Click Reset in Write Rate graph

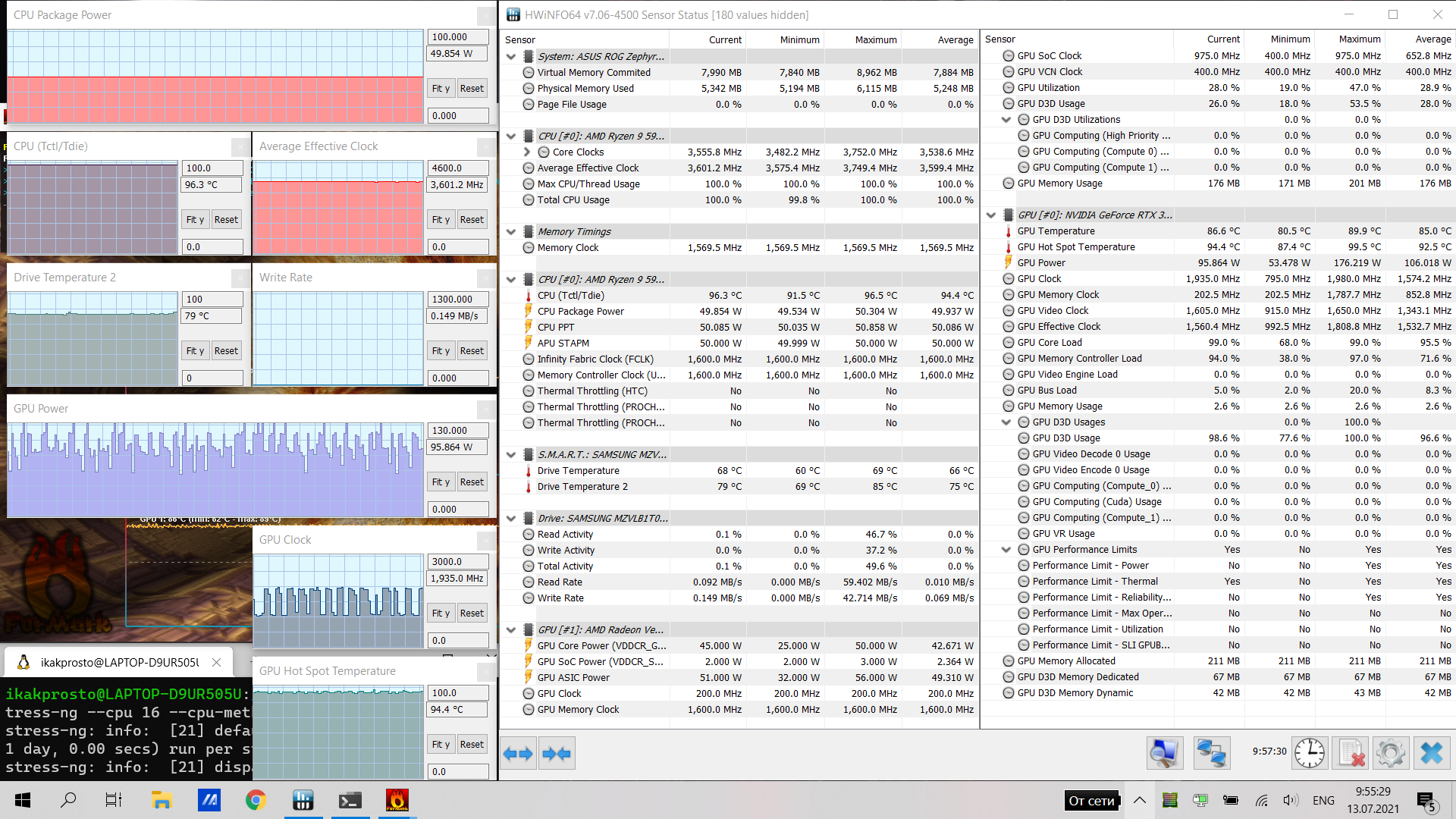point(472,351)
